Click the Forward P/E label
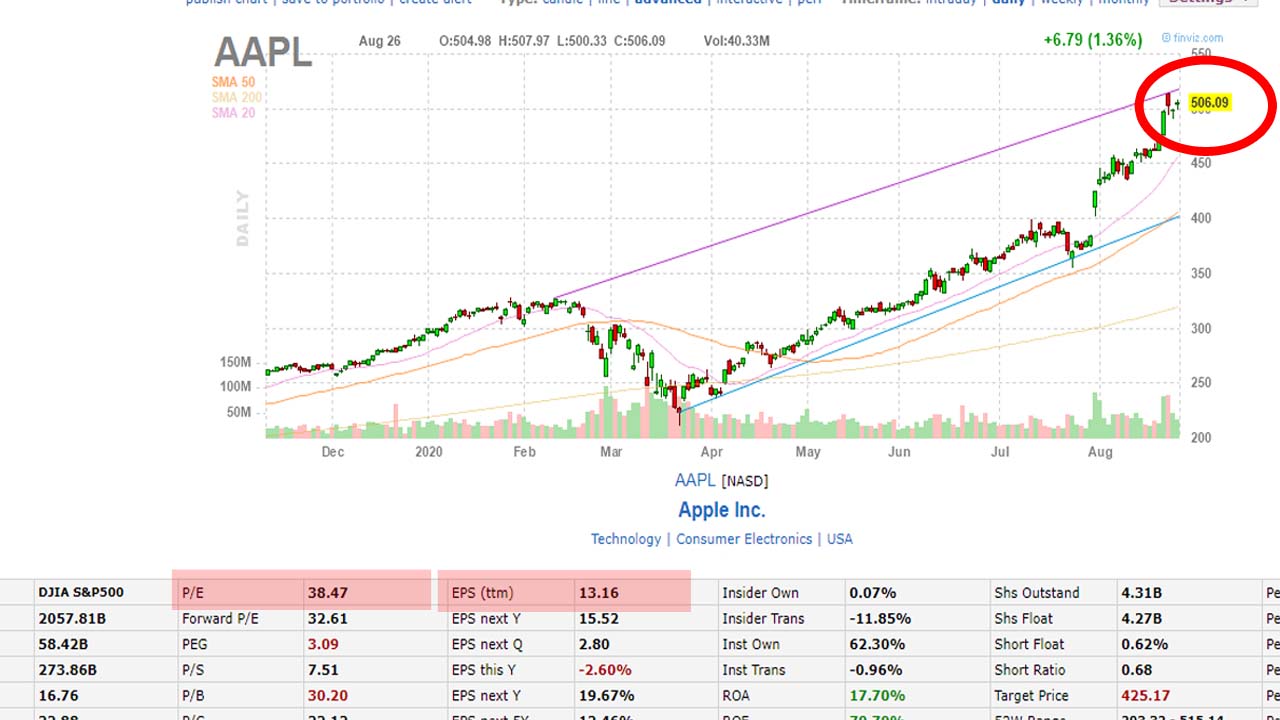The height and width of the screenshot is (720, 1280). pyautogui.click(x=220, y=619)
